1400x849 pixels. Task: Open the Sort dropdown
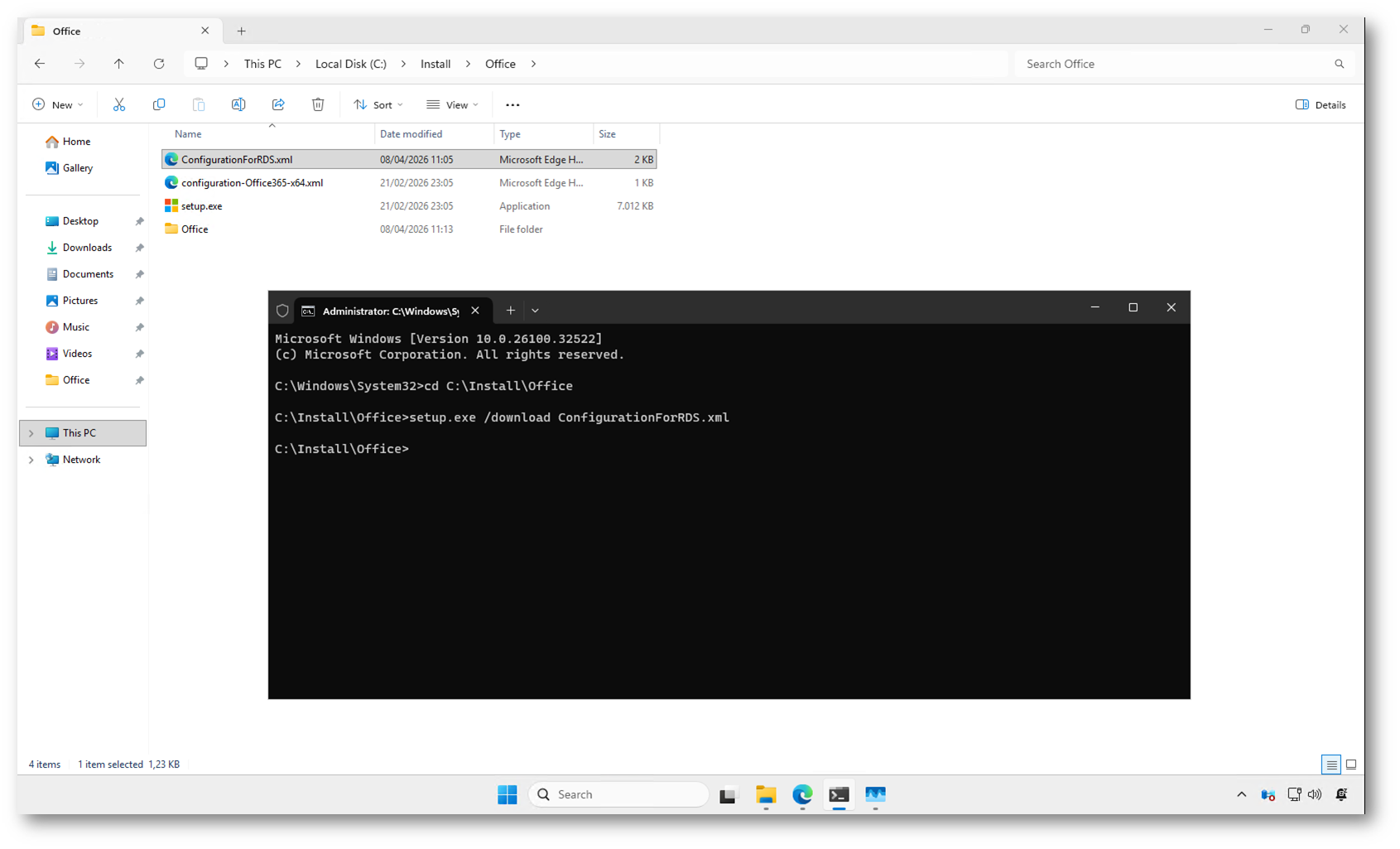378,104
